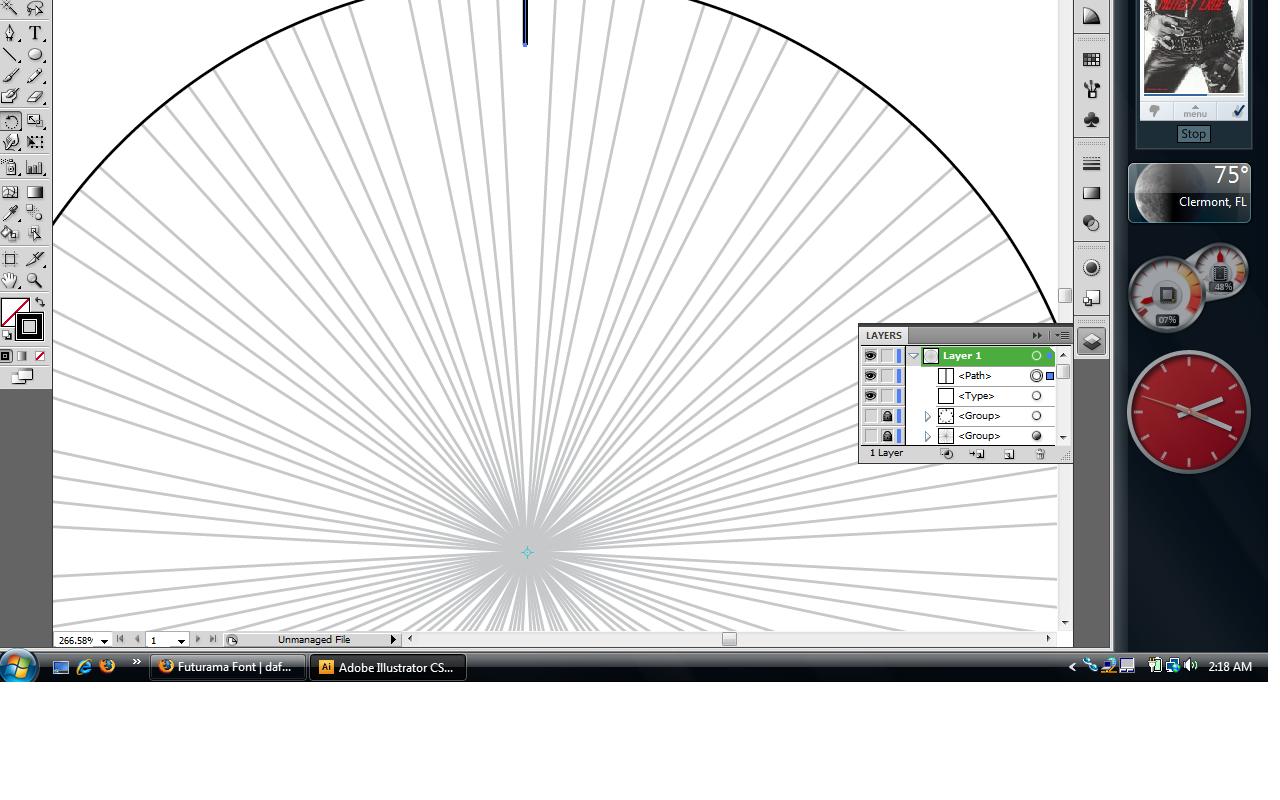Select the Eyedropper tool
The image size is (1280, 800).
(11, 213)
